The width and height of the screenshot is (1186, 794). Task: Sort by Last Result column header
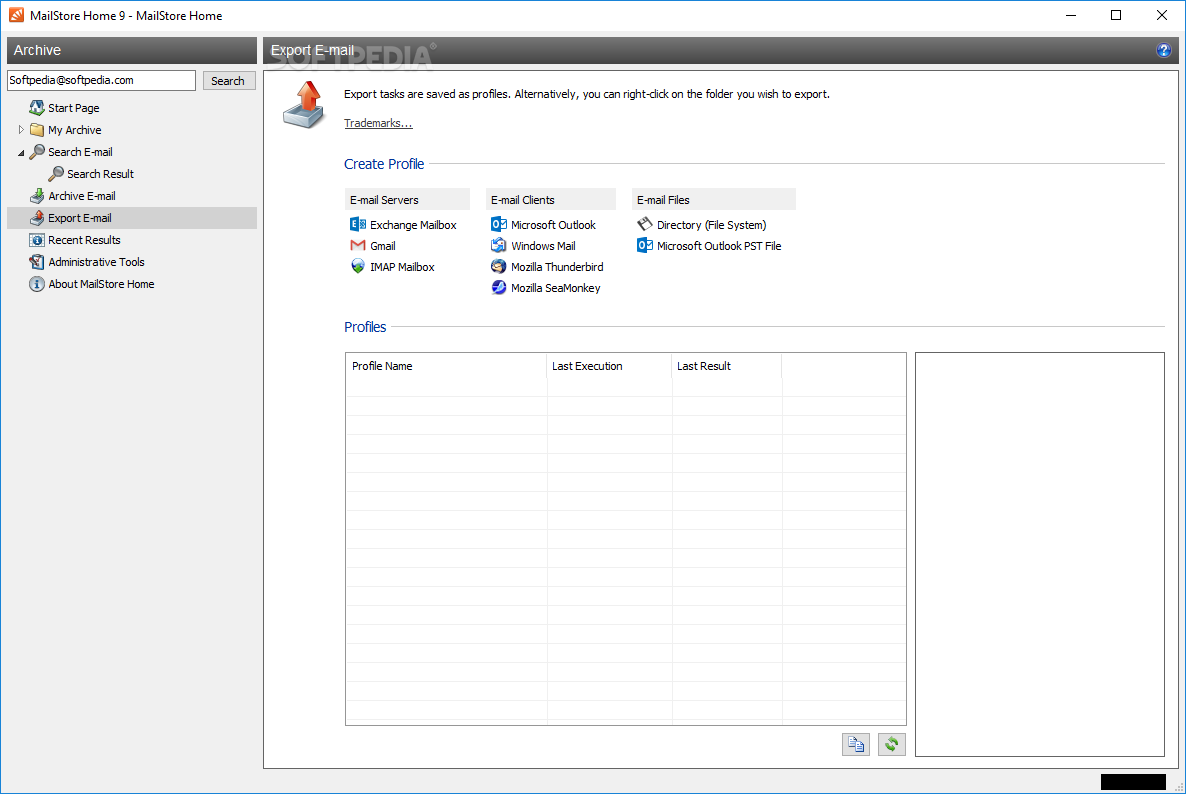pyautogui.click(x=727, y=366)
